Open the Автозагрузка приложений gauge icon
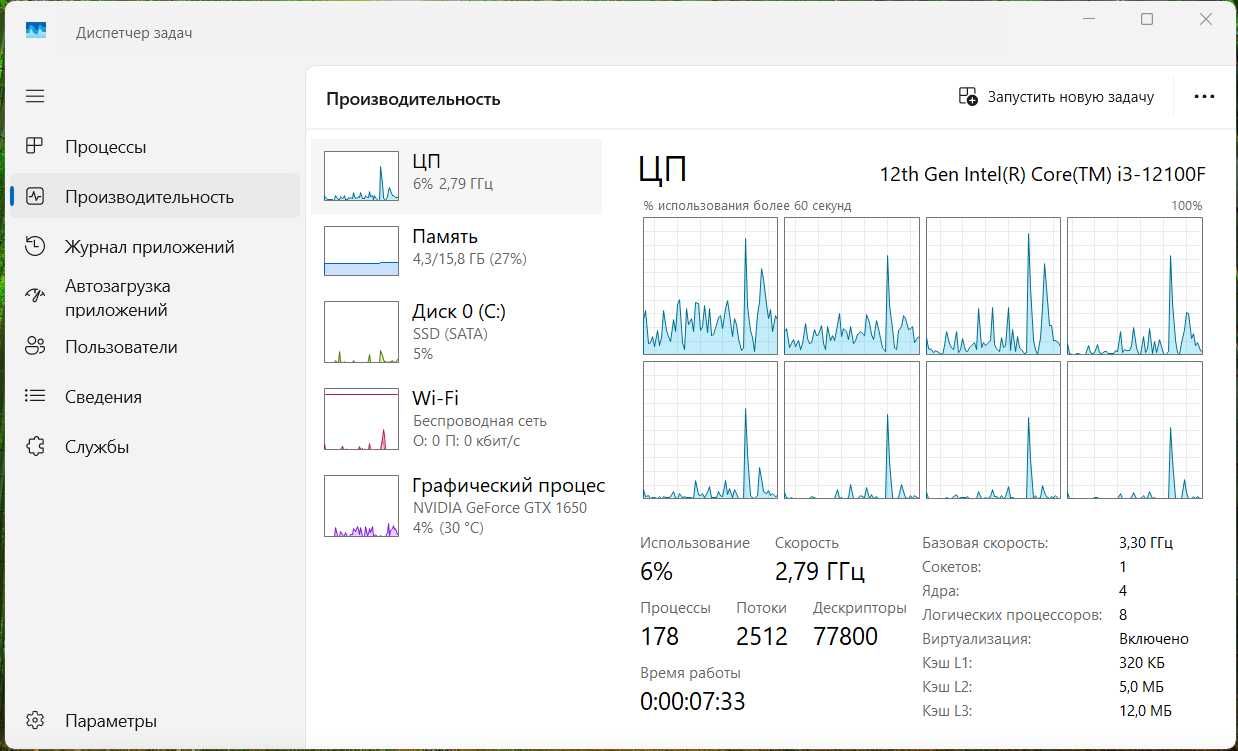1238x751 pixels. (x=35, y=296)
